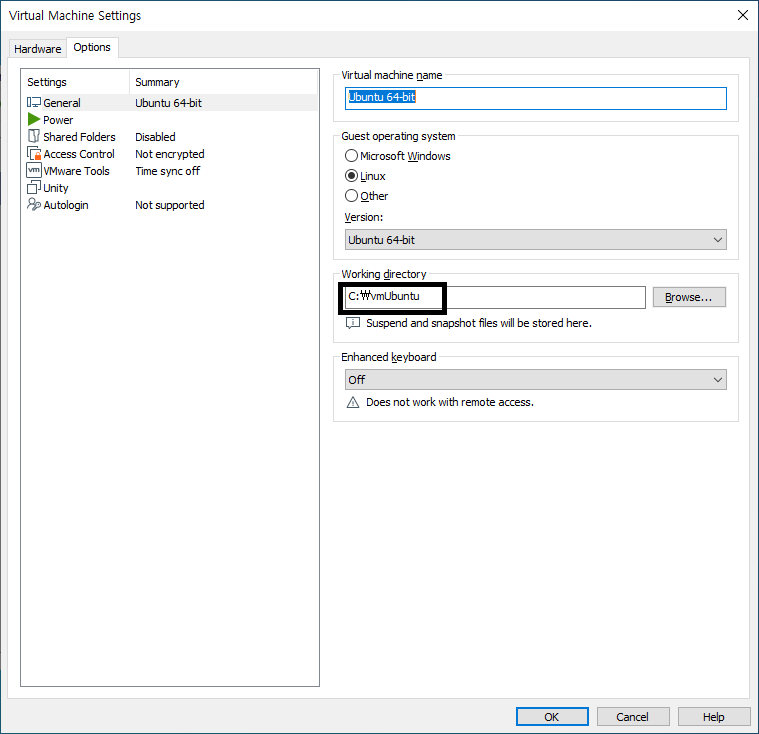Click the Shared Folders icon
This screenshot has width=759, height=734.
coord(33,136)
